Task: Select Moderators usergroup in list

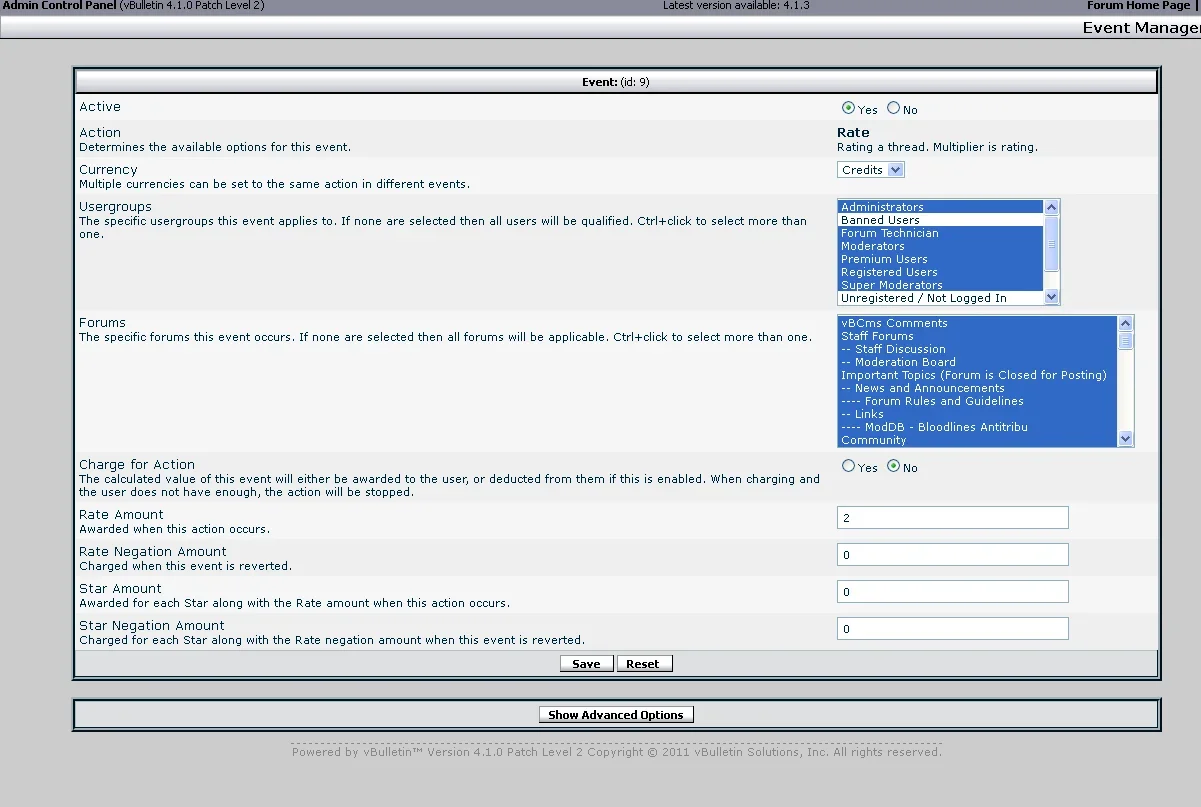Action: 940,246
